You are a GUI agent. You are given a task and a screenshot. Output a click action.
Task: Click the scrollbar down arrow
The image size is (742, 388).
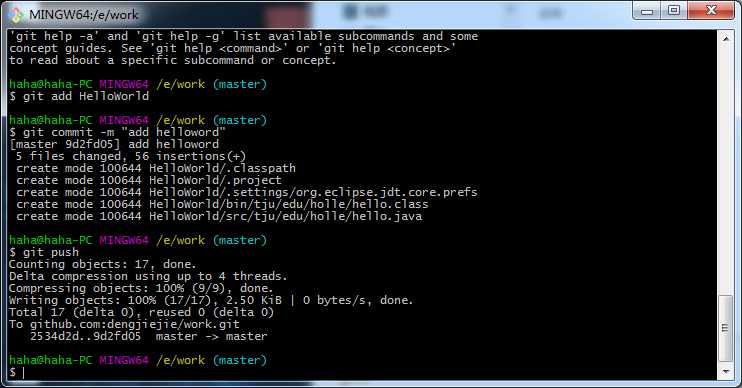725,372
